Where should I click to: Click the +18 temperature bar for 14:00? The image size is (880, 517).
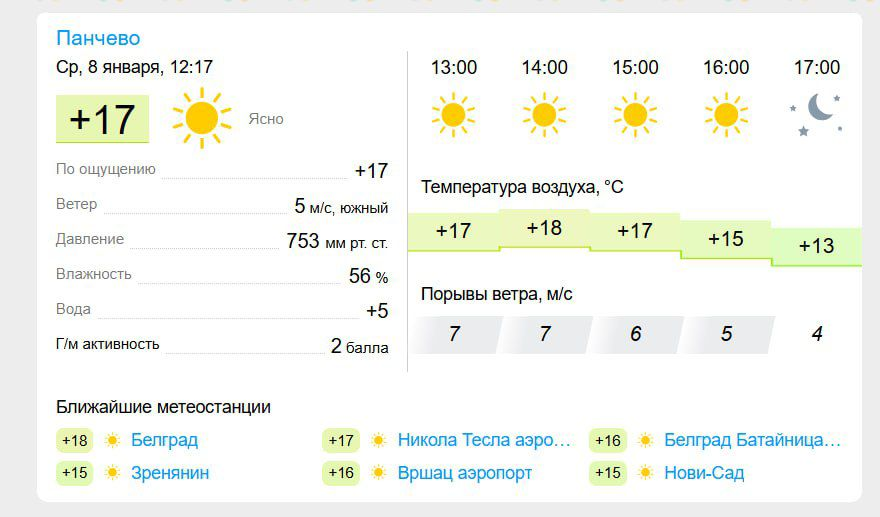click(x=544, y=228)
